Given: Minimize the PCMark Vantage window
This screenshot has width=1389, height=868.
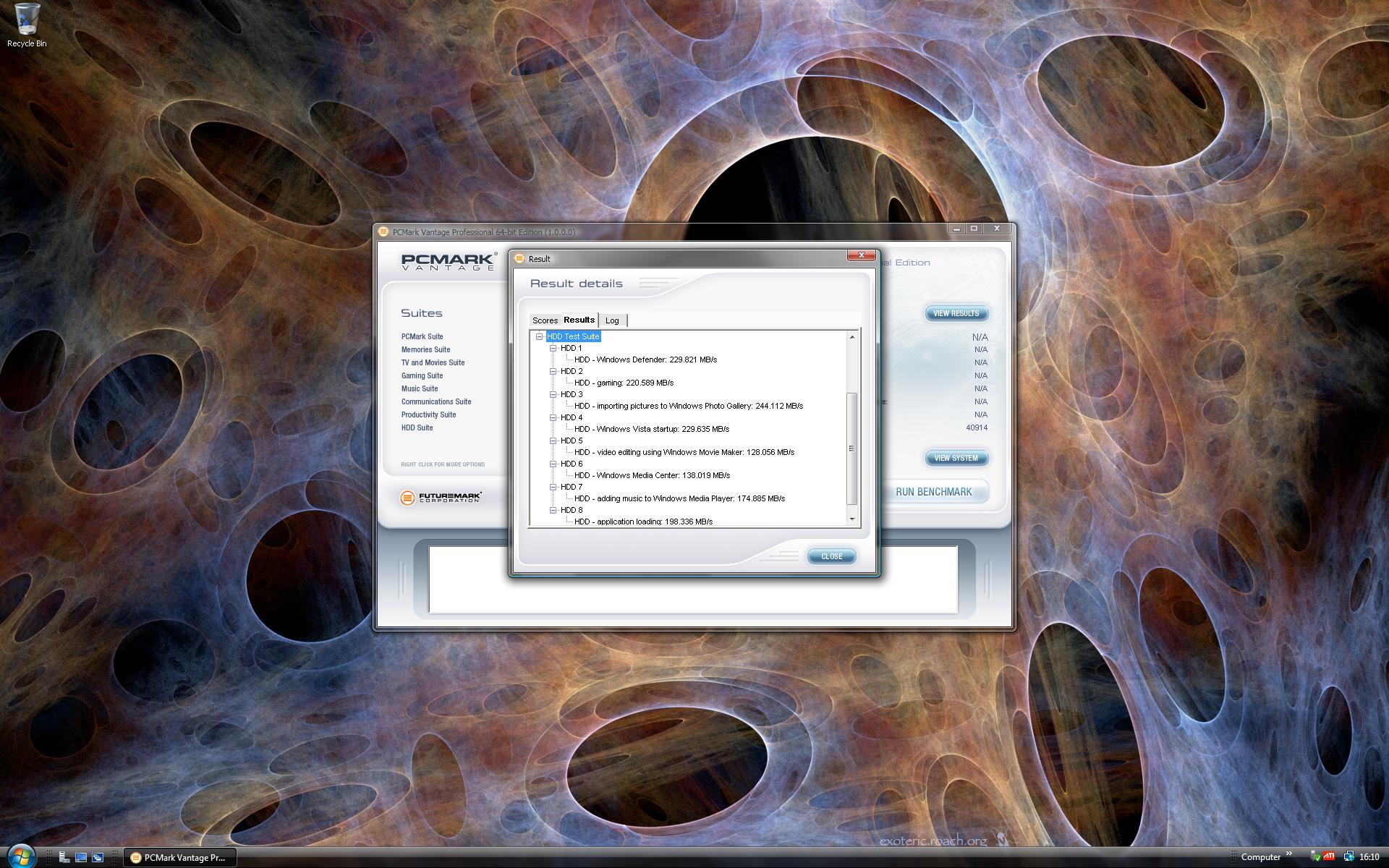Looking at the screenshot, I should click(956, 229).
